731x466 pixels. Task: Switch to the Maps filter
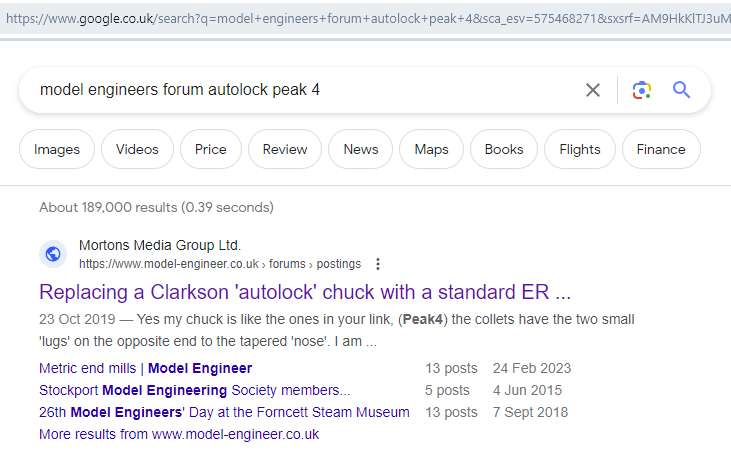(431, 149)
